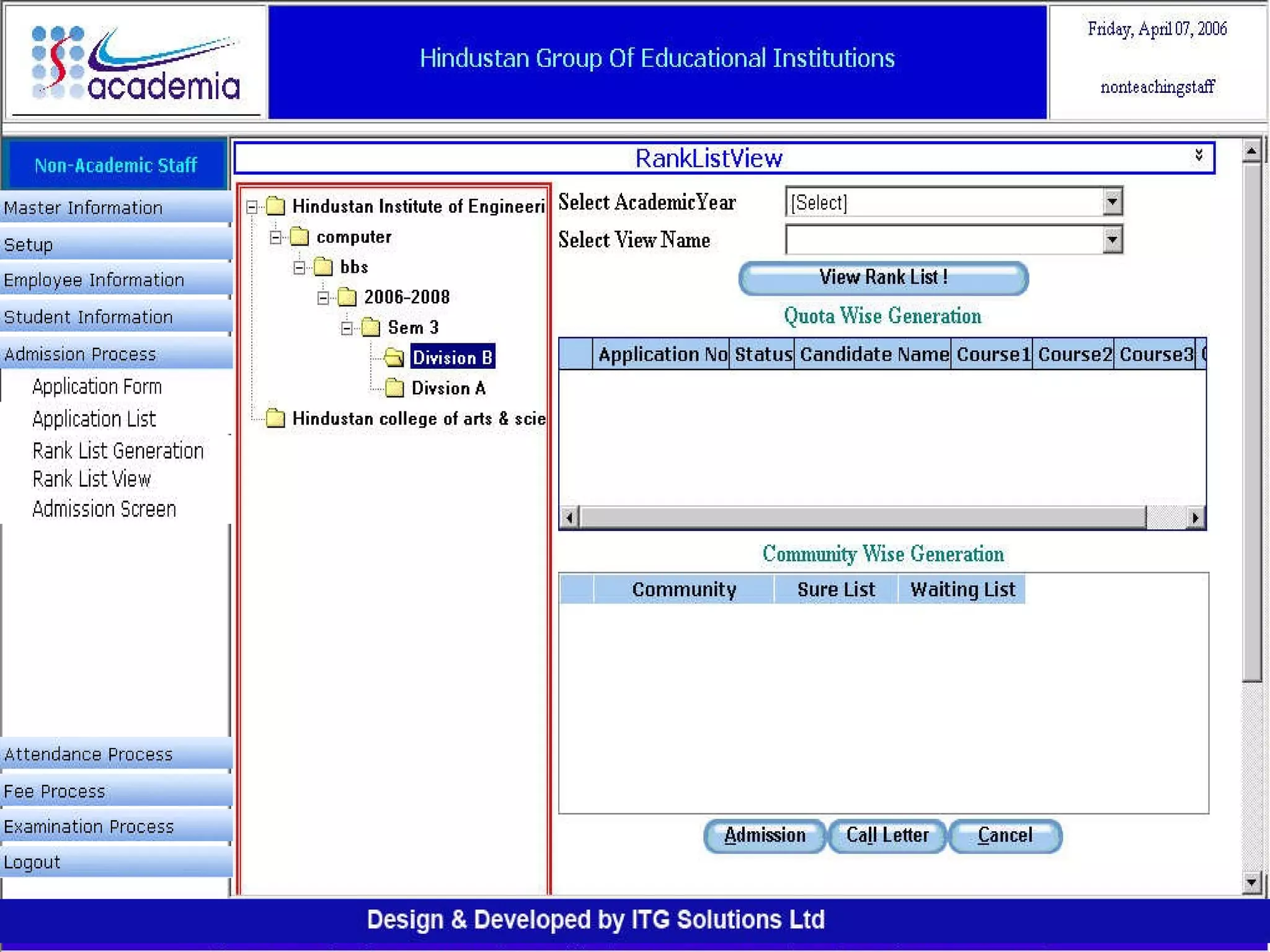Screen dimensions: 1270x952
Task: Click folder icon next to bbs
Action: [x=323, y=267]
